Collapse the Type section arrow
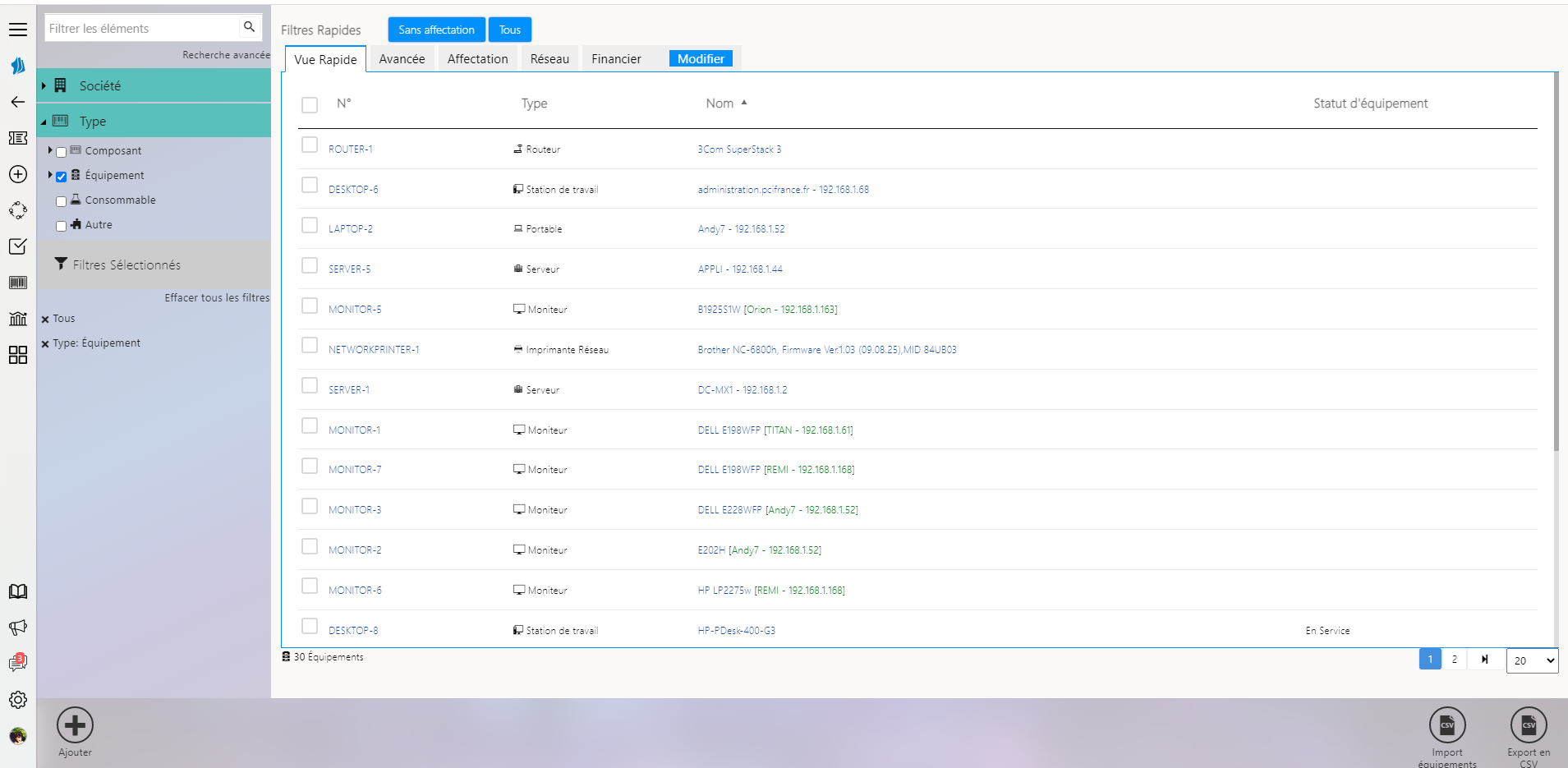The image size is (1568, 768). tap(44, 122)
